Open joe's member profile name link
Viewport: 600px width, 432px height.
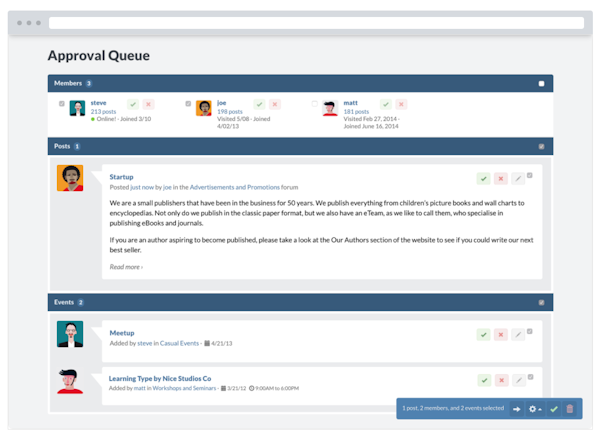(222, 103)
